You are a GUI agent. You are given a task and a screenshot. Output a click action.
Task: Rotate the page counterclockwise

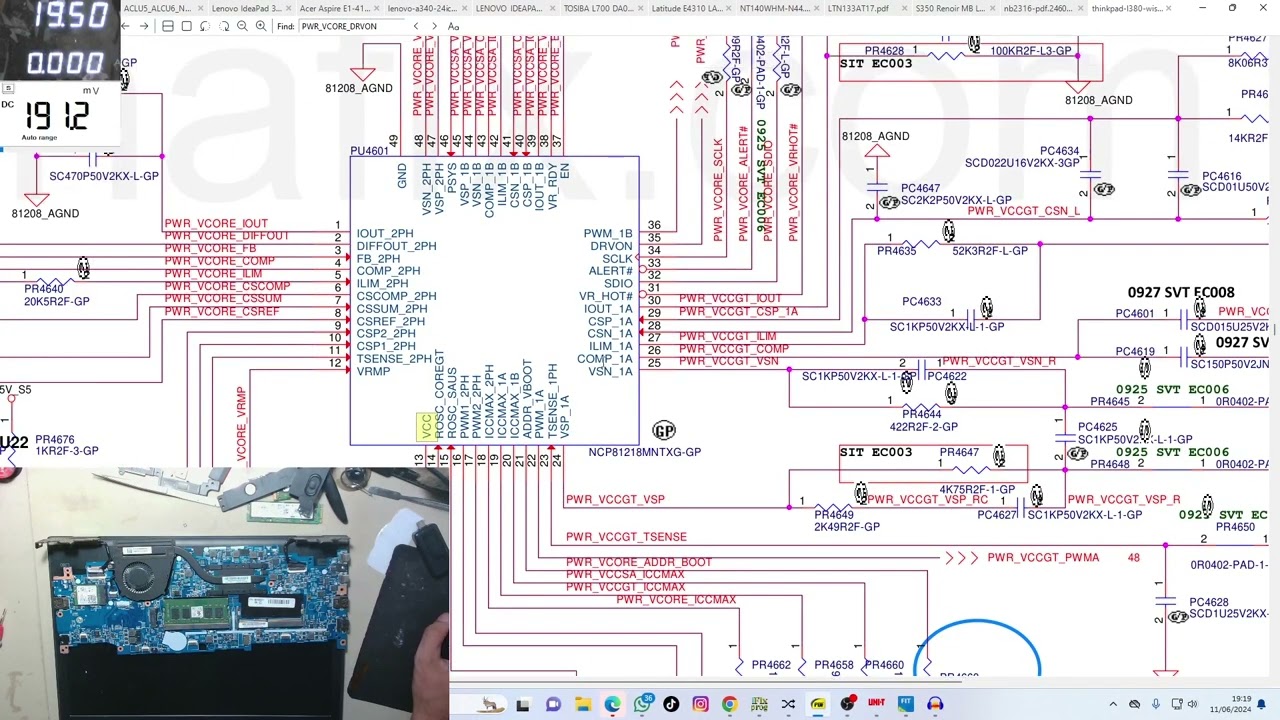[205, 26]
